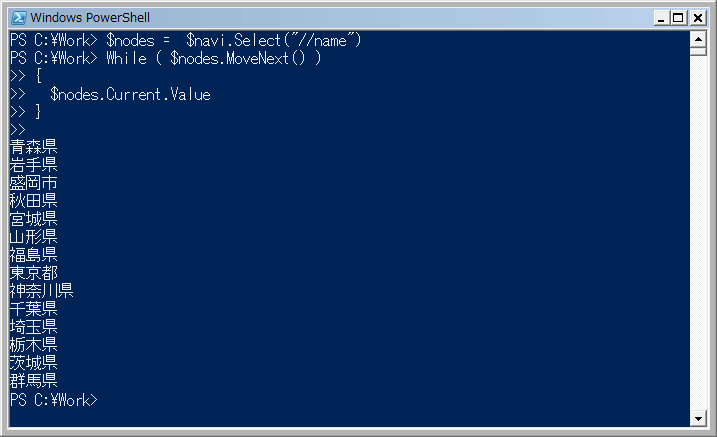Click the 盛岡市 output line
Viewport: 717px width, 437px height.
point(33,182)
